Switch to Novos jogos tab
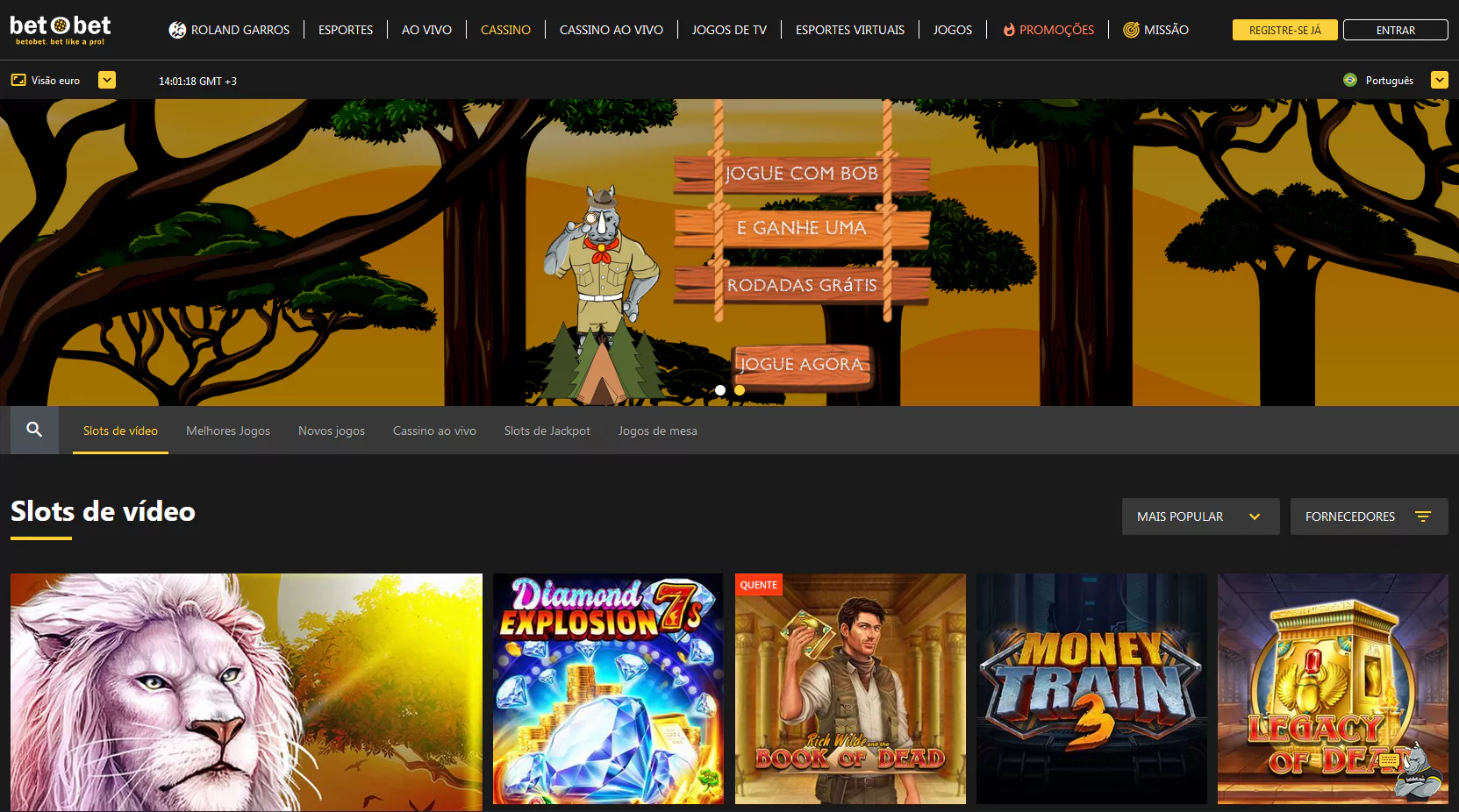The height and width of the screenshot is (812, 1459). tap(332, 431)
